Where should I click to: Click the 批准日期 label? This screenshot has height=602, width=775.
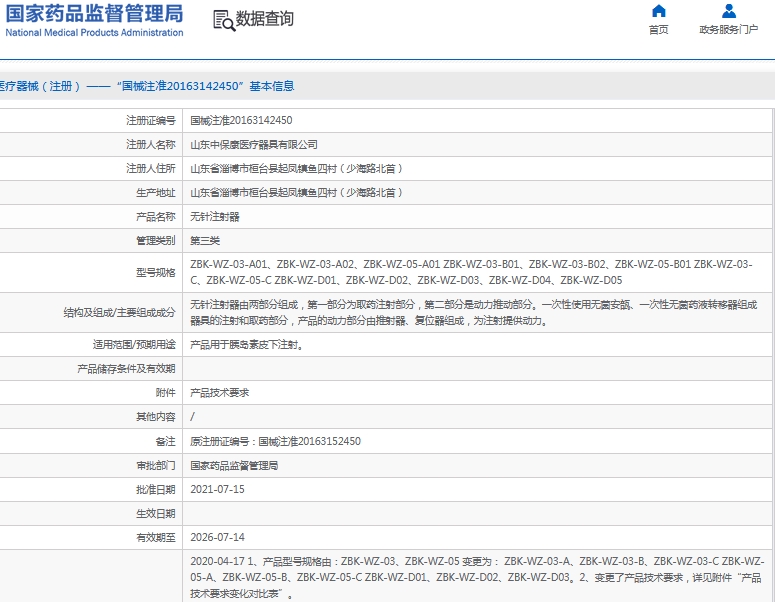pyautogui.click(x=156, y=490)
